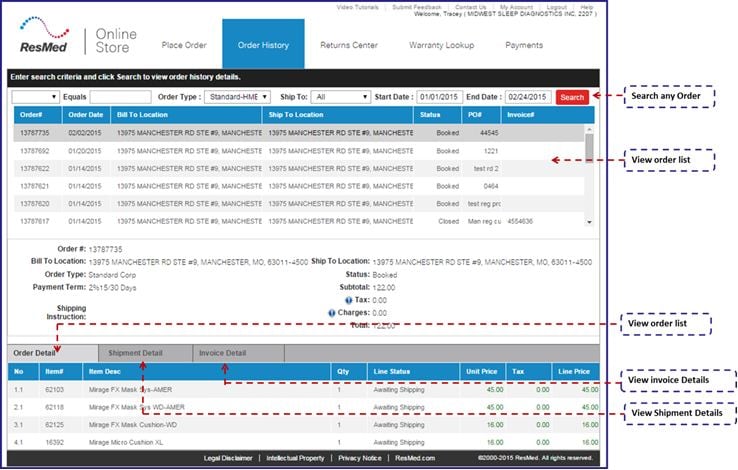Click PO value 44545
The width and height of the screenshot is (738, 470).
pos(489,133)
